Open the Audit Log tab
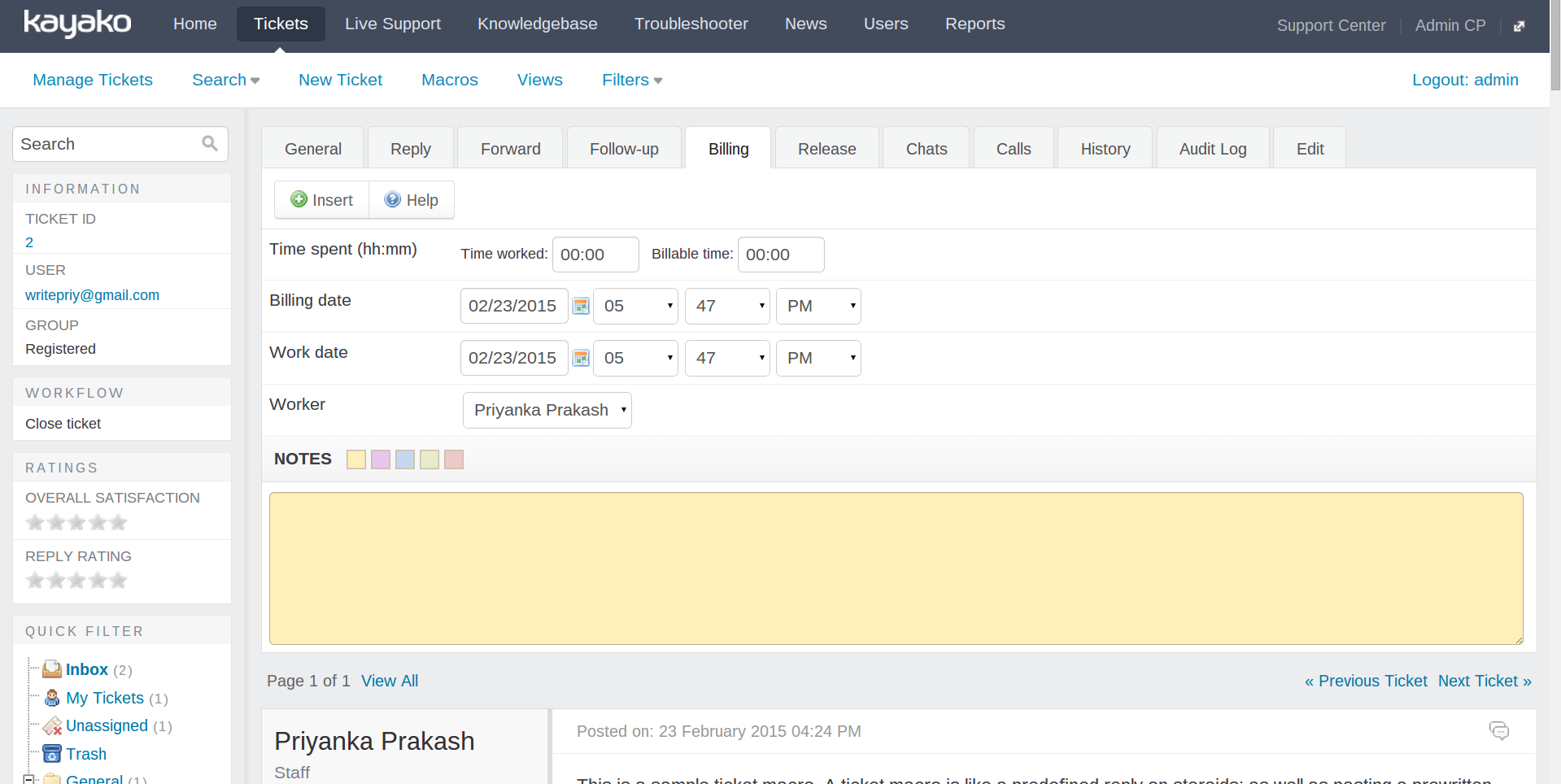The width and height of the screenshot is (1561, 784). pyautogui.click(x=1213, y=148)
